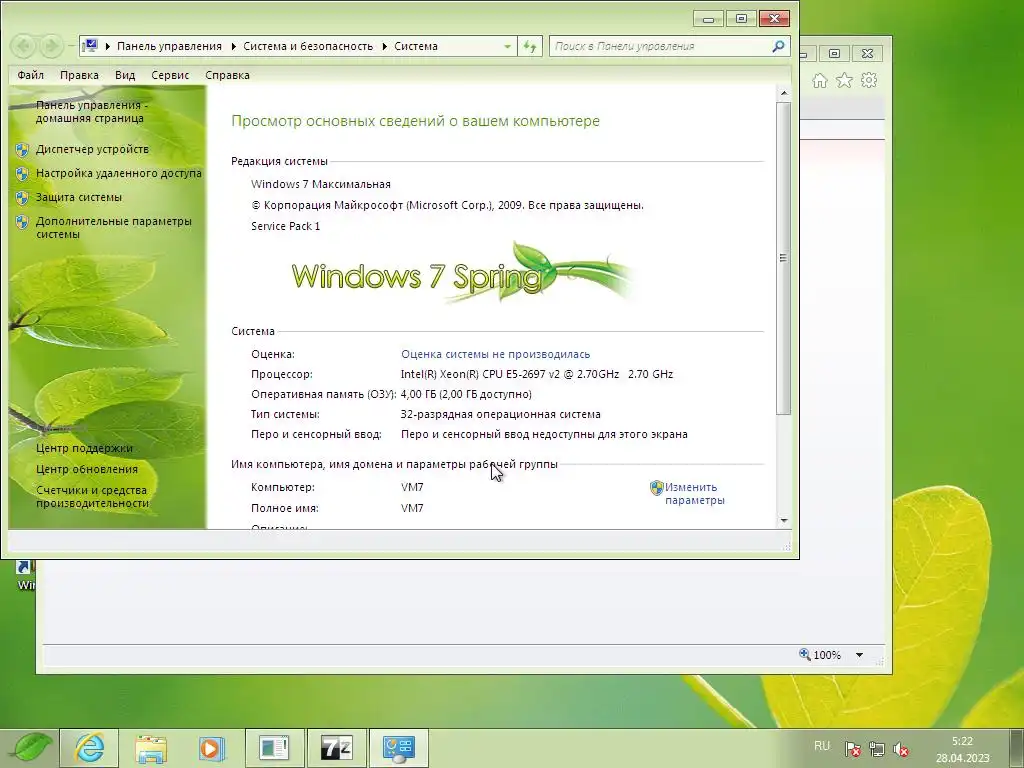Expand arrow after Панель управления breadcrumb

233,46
